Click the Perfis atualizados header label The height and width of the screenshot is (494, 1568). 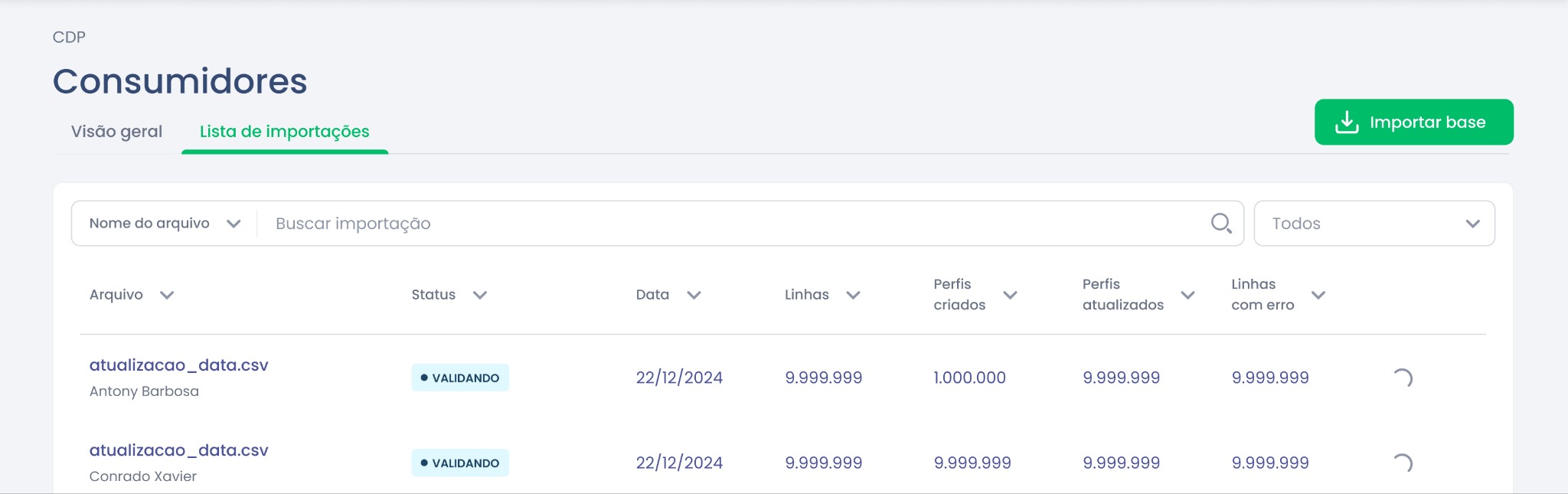[x=1122, y=295]
